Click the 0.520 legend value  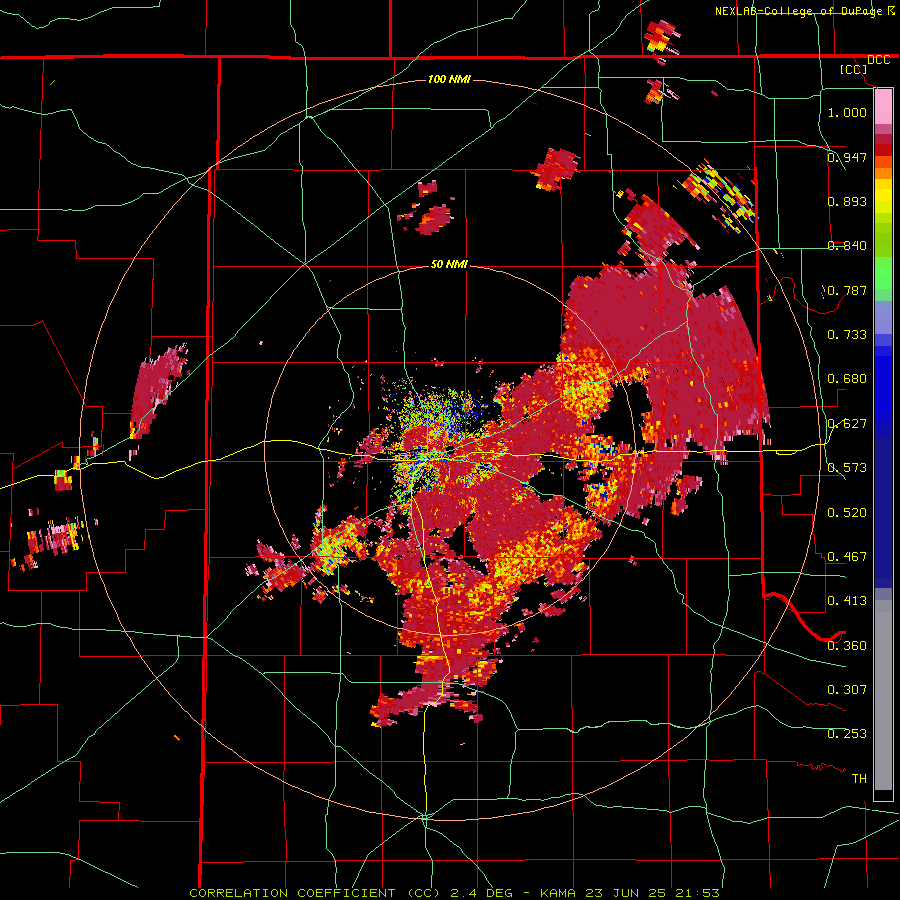[x=847, y=512]
